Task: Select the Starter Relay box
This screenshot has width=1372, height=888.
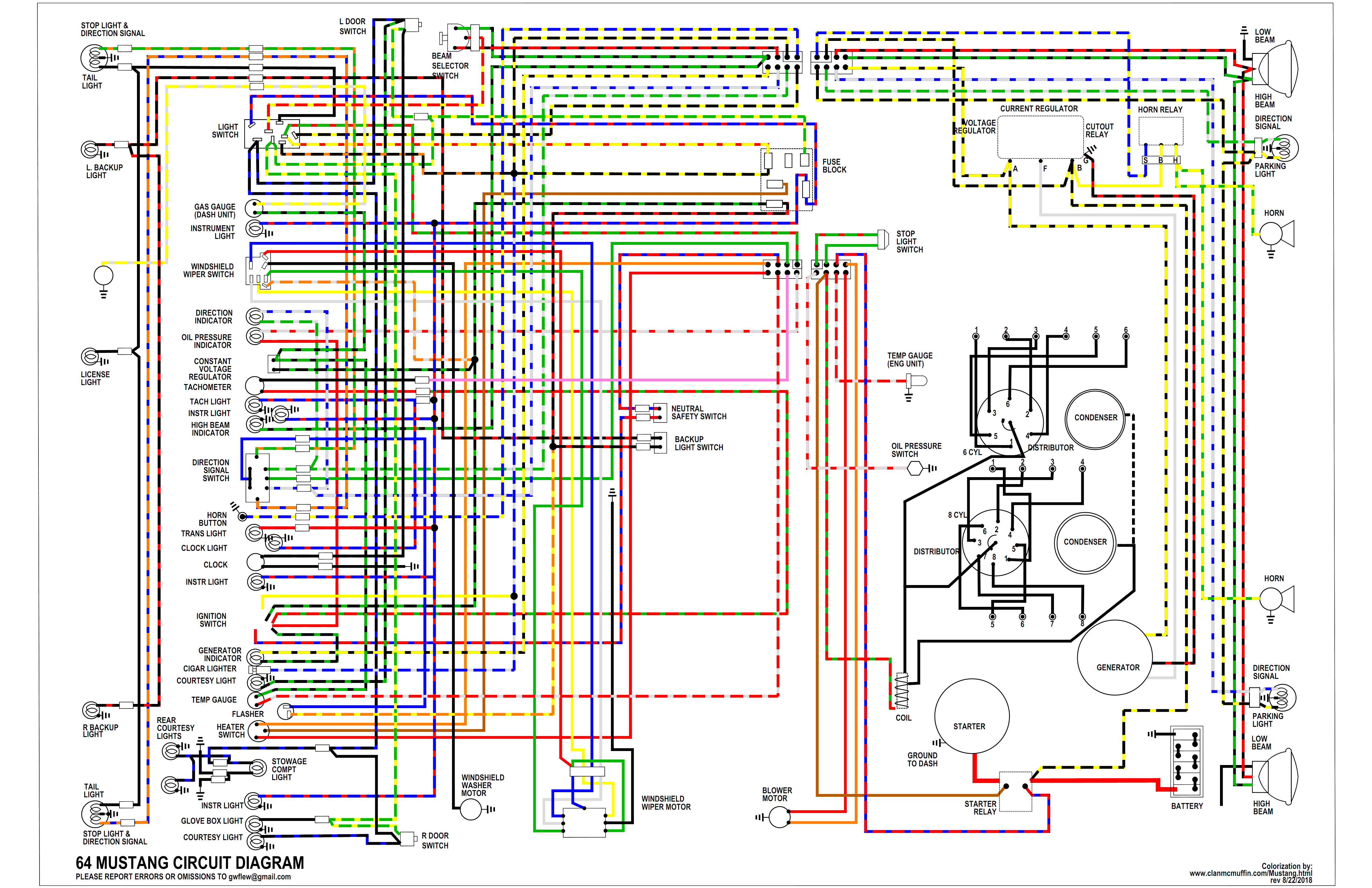Action: point(1015,792)
